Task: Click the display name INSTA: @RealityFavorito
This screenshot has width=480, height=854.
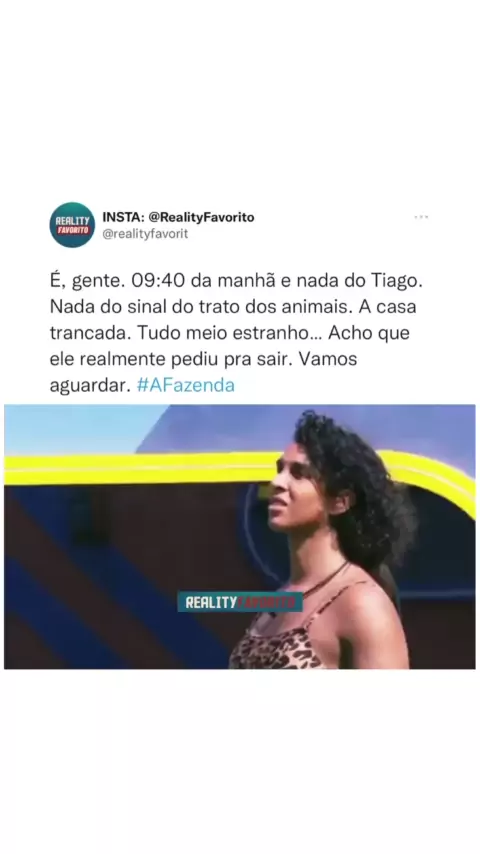Action: pos(178,217)
